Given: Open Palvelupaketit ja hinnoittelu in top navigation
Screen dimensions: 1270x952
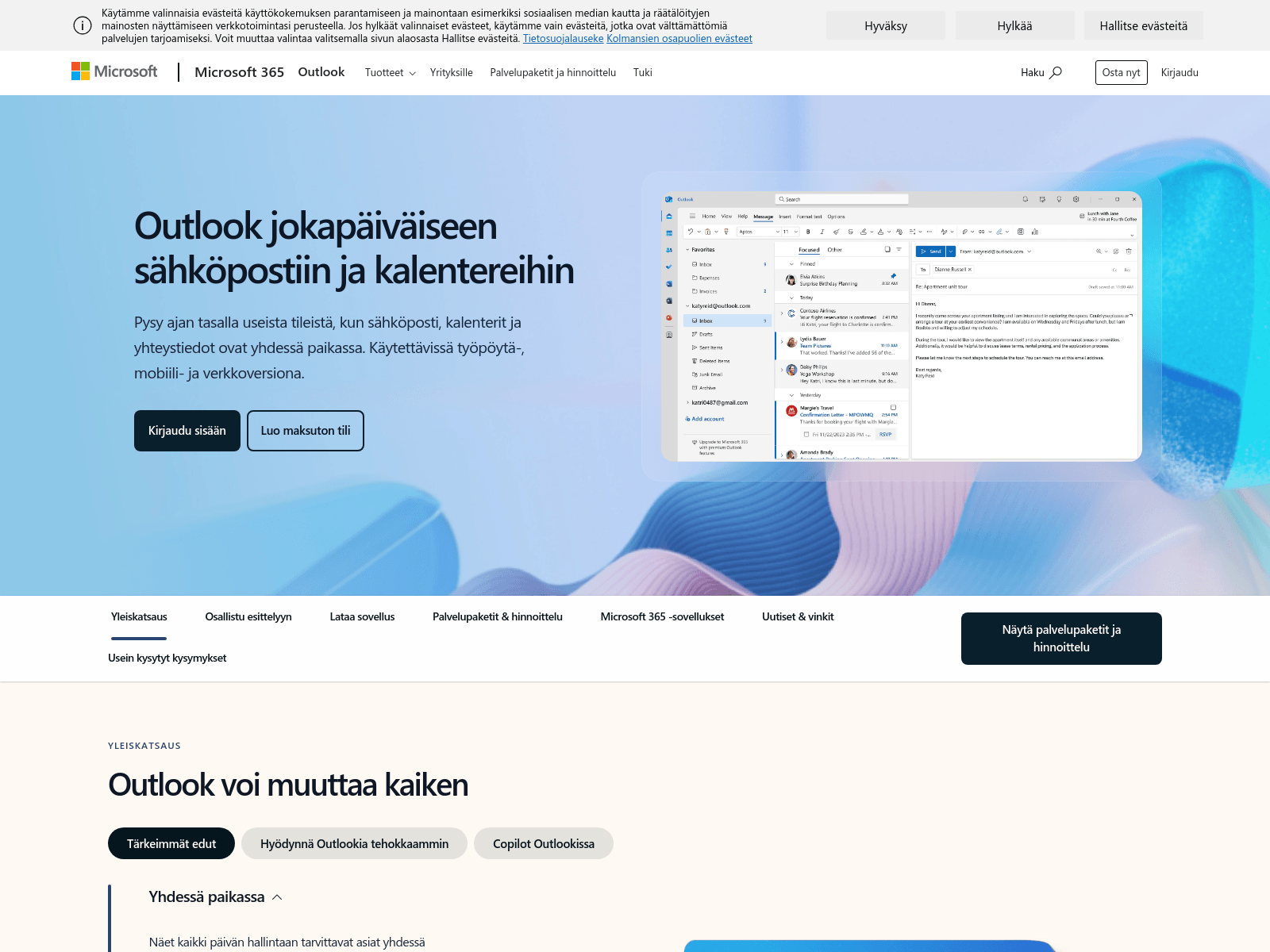Looking at the screenshot, I should pyautogui.click(x=553, y=72).
